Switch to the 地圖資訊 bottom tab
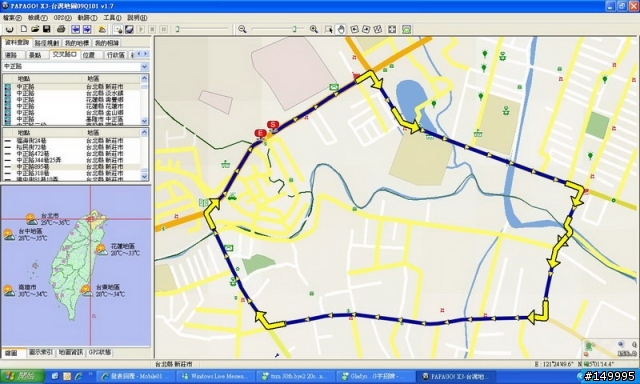 70,352
